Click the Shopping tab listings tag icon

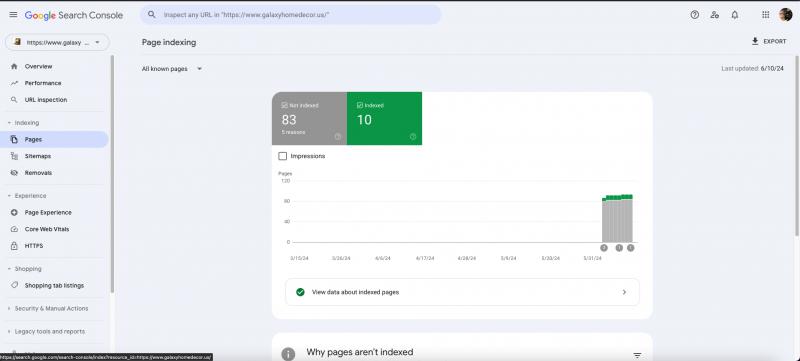coord(14,286)
